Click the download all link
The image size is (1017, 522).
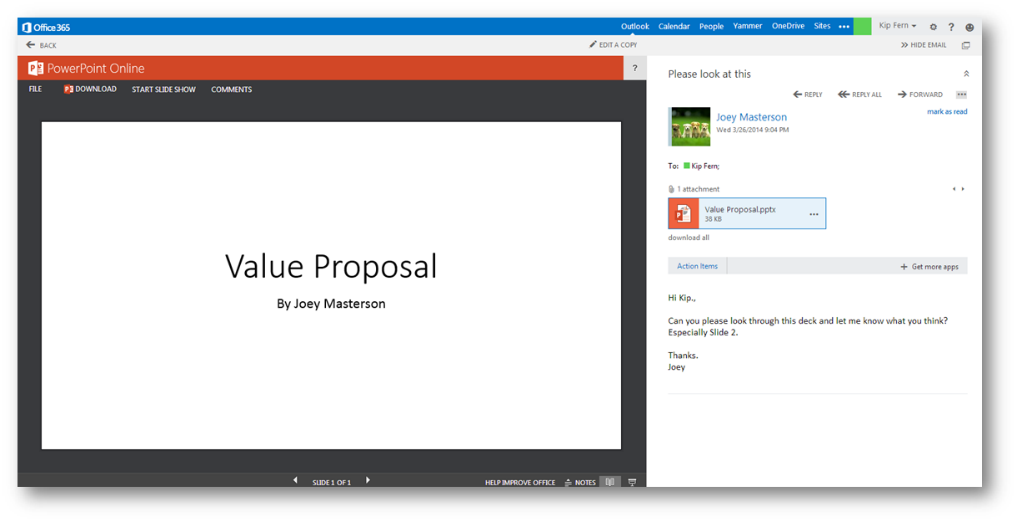pyautogui.click(x=688, y=238)
